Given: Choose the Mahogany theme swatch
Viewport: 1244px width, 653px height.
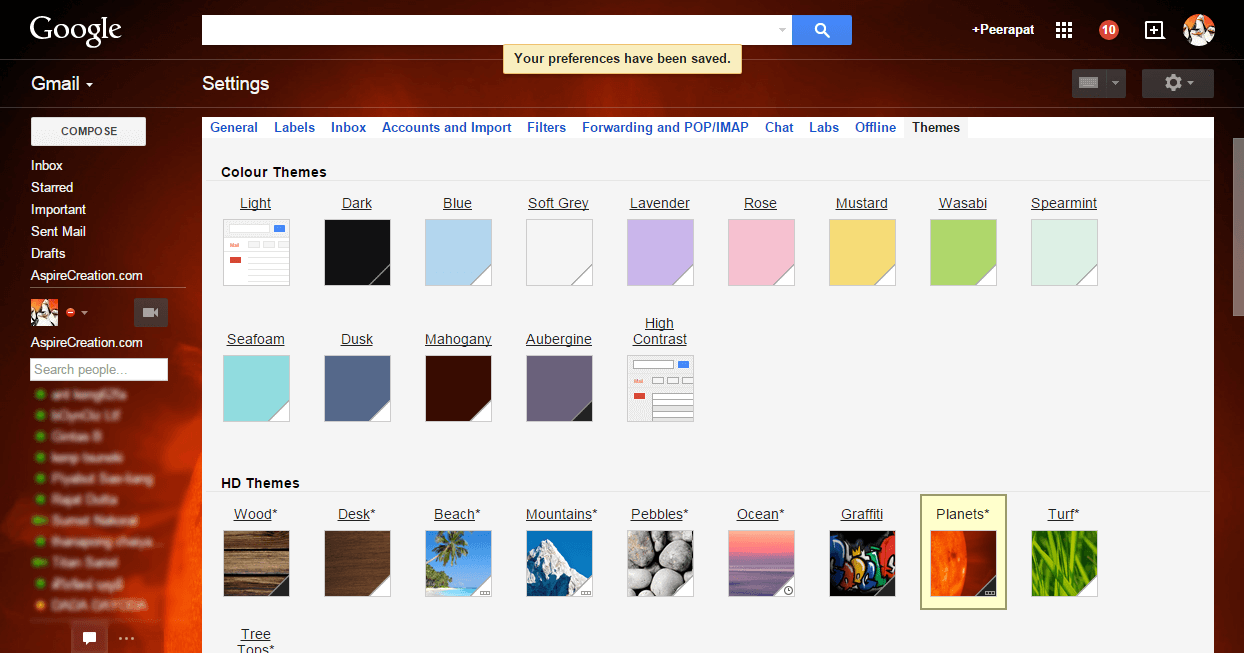Looking at the screenshot, I should [458, 388].
